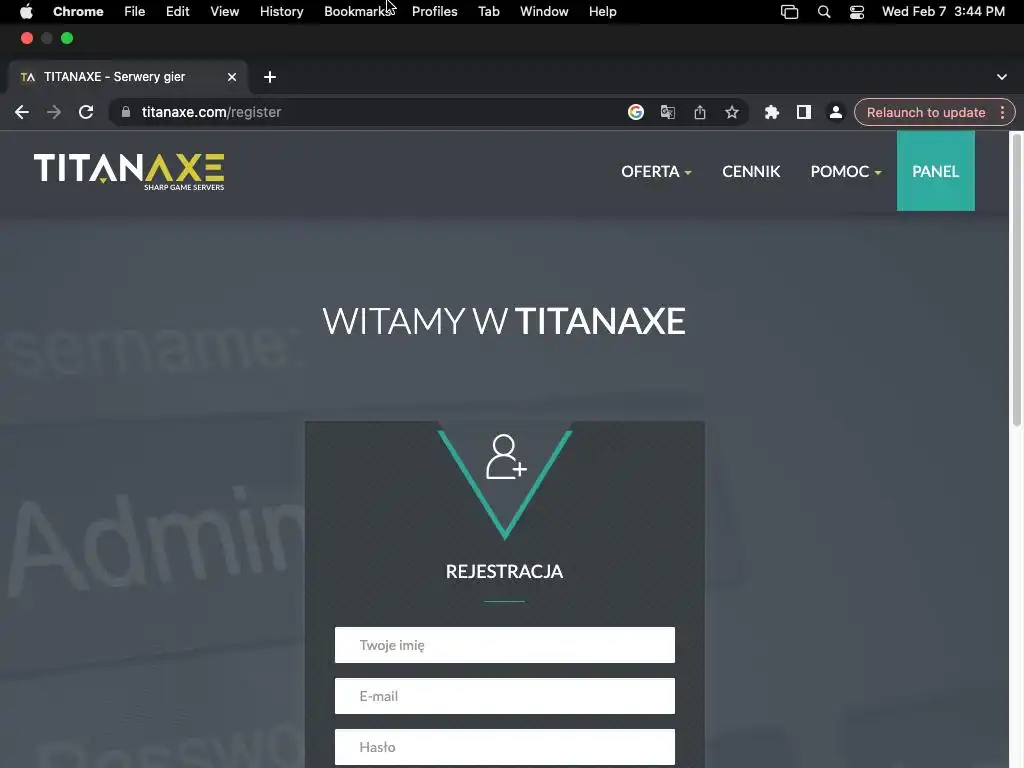Reload the titanaxe.com page
This screenshot has height=768, width=1024.
(x=86, y=112)
